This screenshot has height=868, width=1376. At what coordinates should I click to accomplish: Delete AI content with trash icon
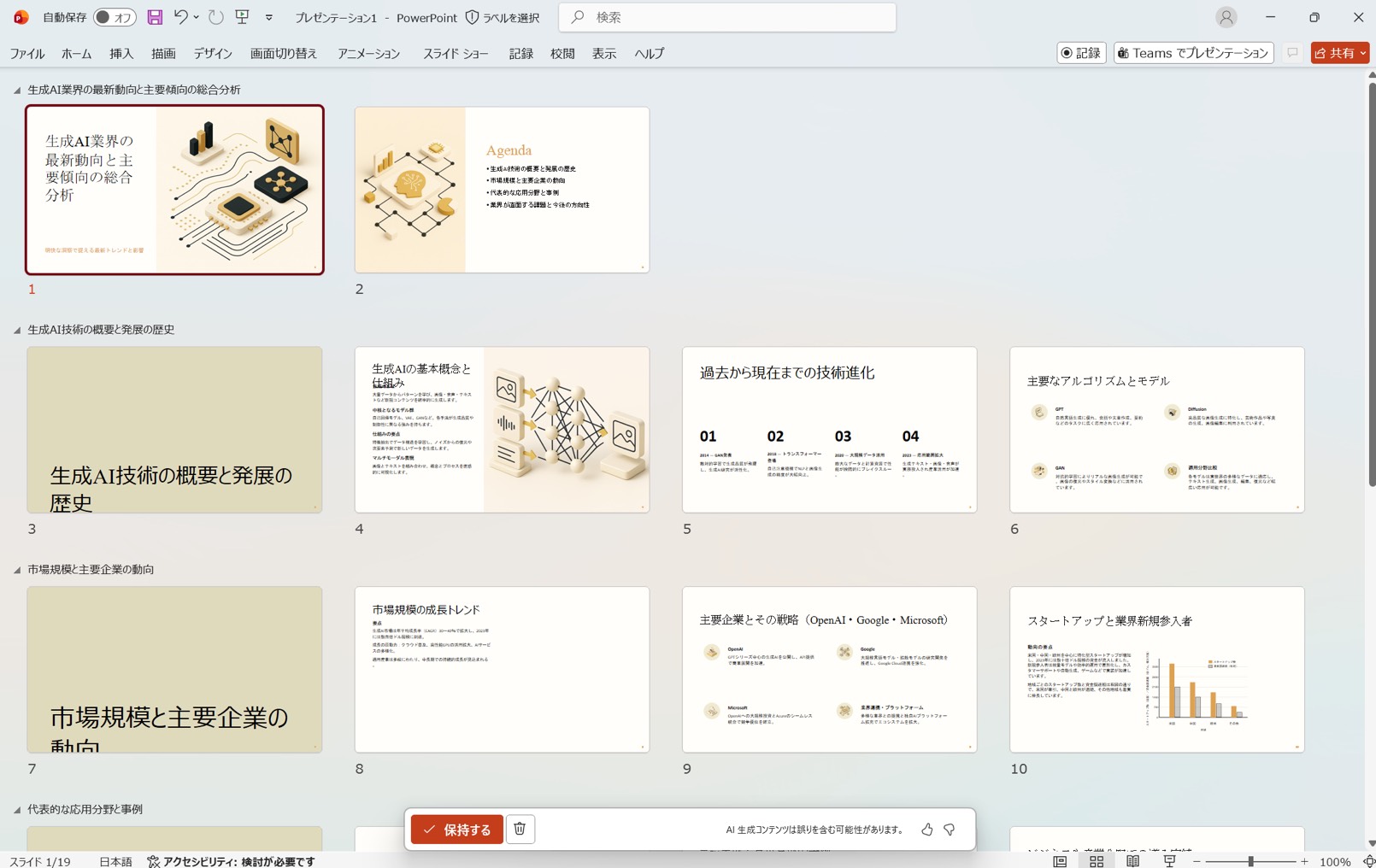520,829
